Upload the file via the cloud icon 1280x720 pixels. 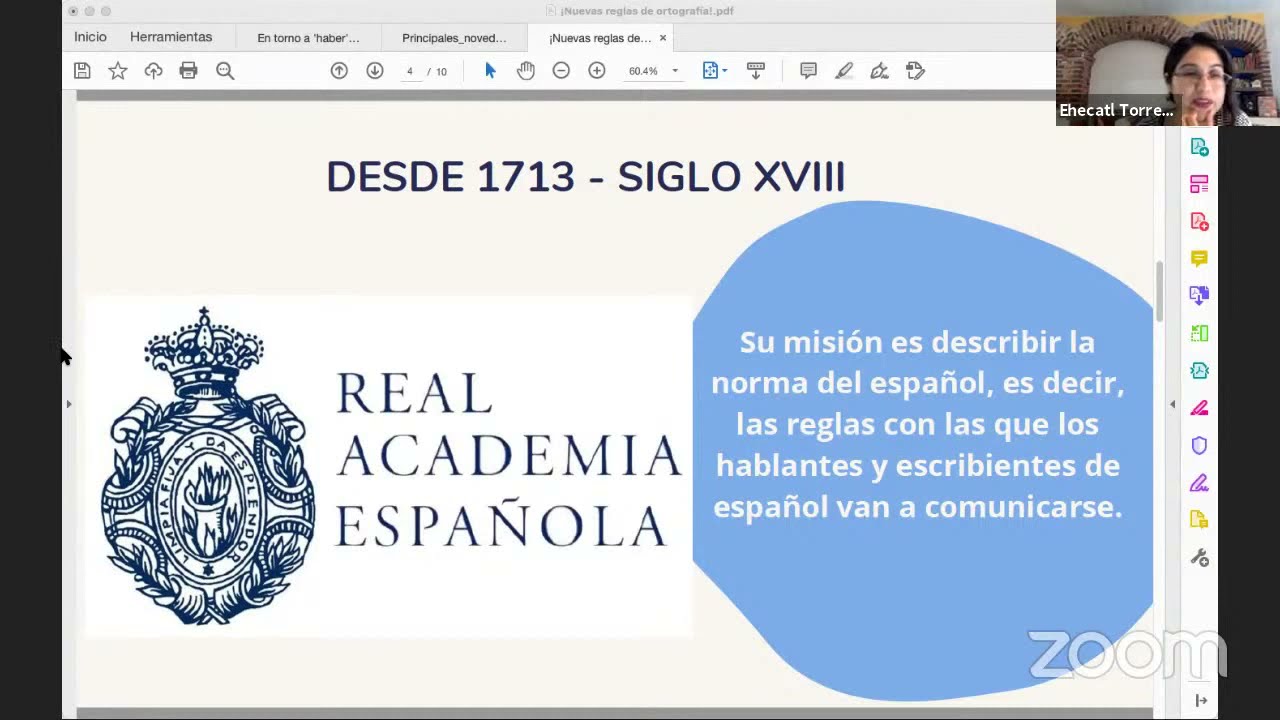pyautogui.click(x=153, y=71)
